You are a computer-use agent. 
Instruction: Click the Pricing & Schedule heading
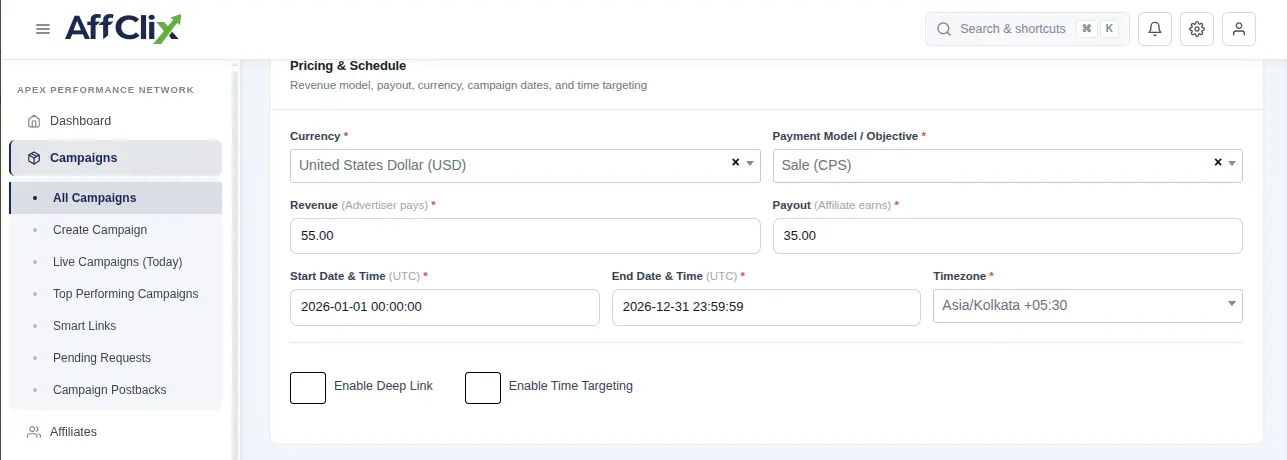click(348, 66)
